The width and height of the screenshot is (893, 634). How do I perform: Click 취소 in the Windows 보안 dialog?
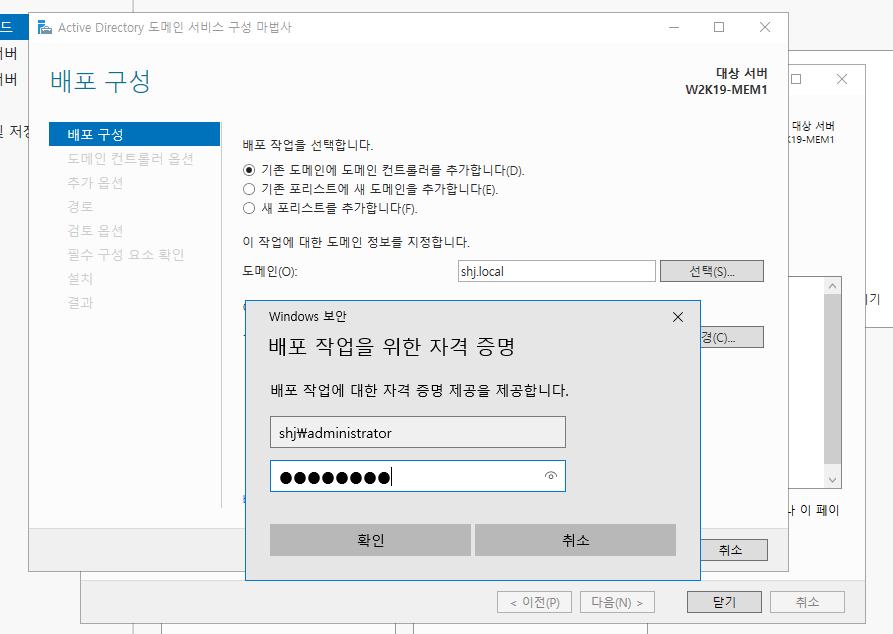click(x=575, y=540)
